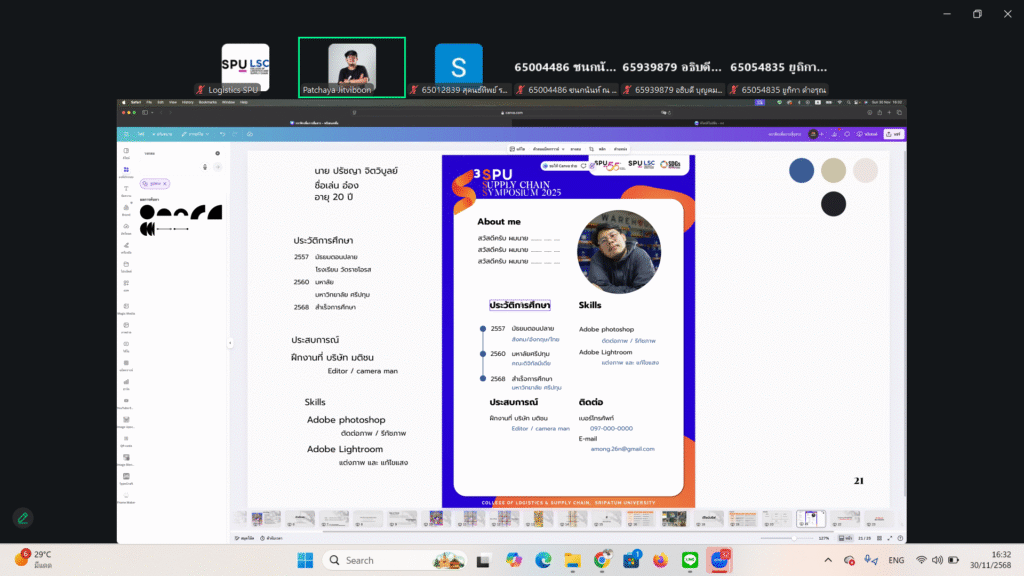Open File Explorer from the taskbar
The width and height of the screenshot is (1024, 576).
[572, 560]
